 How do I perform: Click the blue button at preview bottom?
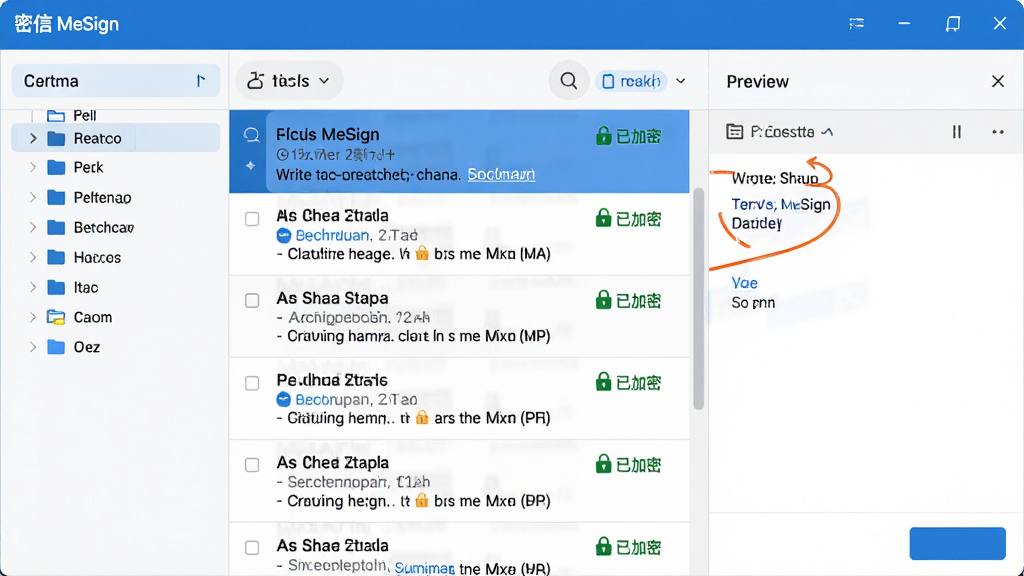957,543
